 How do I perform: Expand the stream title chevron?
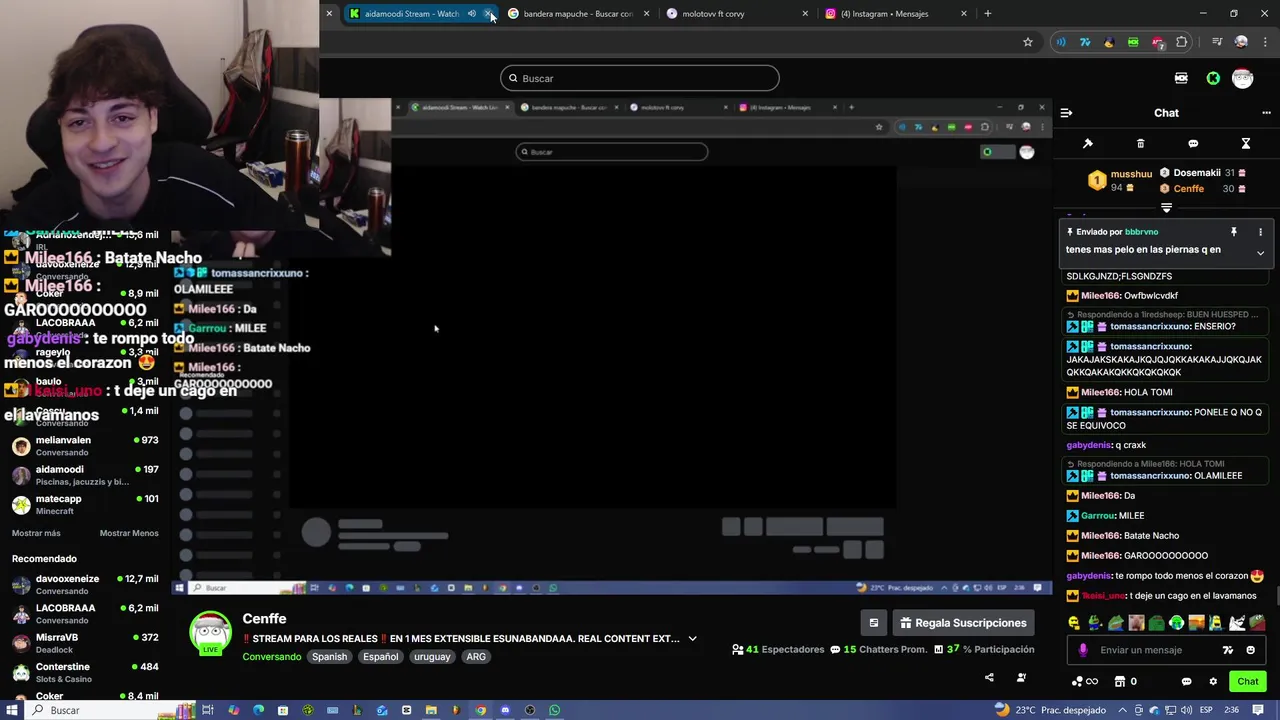point(692,639)
